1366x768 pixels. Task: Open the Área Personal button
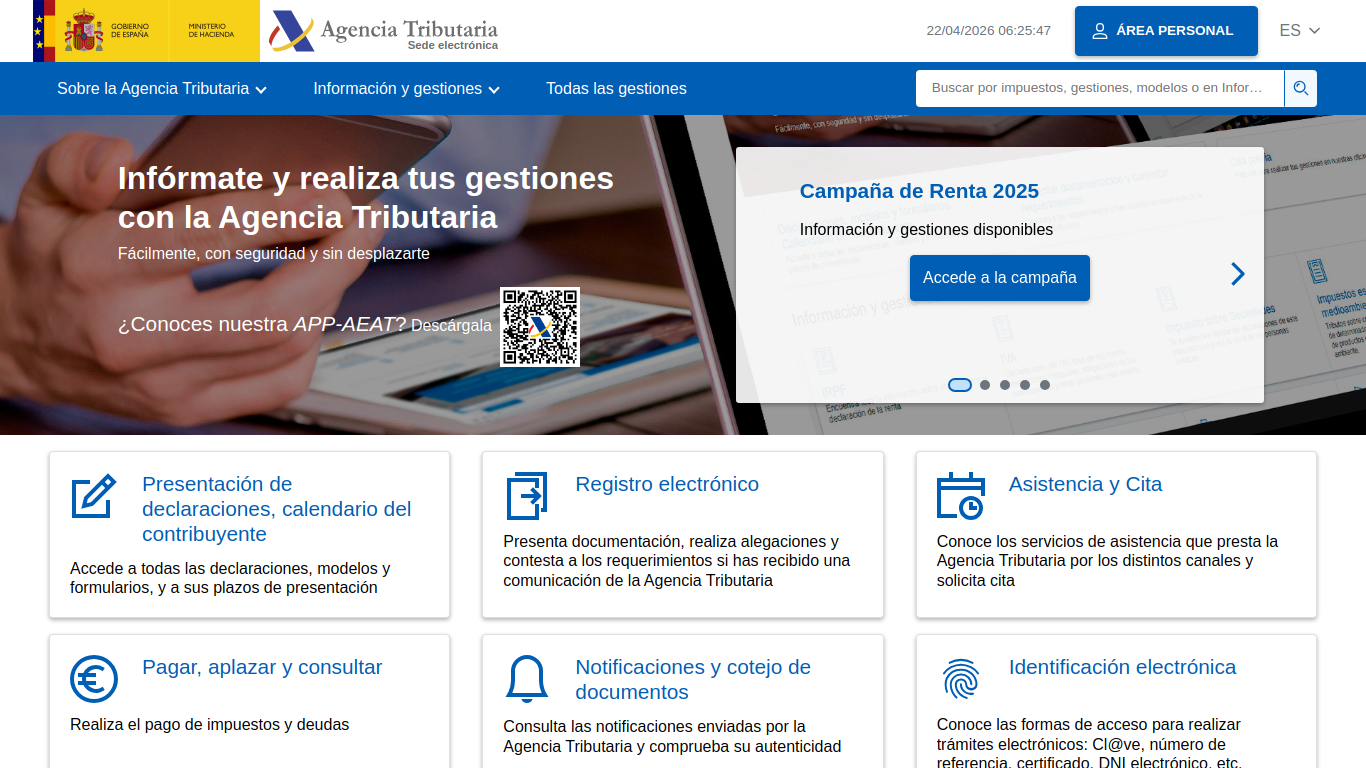1166,31
